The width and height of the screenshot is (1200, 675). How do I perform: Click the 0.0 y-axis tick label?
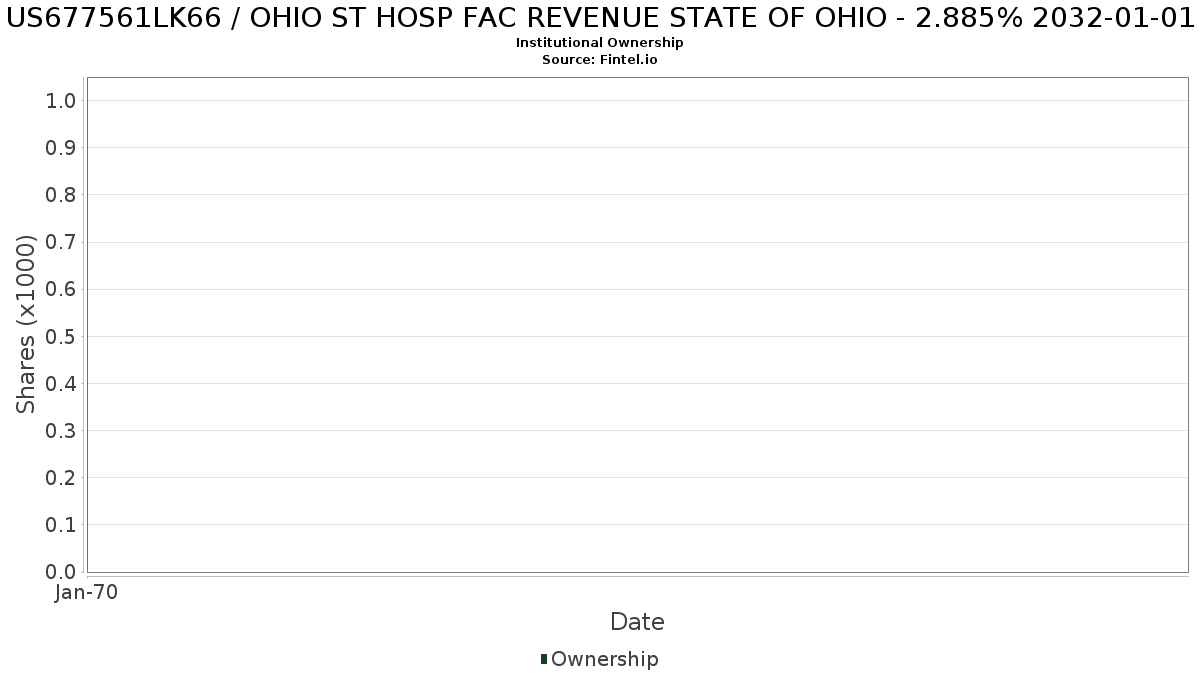tap(61, 572)
